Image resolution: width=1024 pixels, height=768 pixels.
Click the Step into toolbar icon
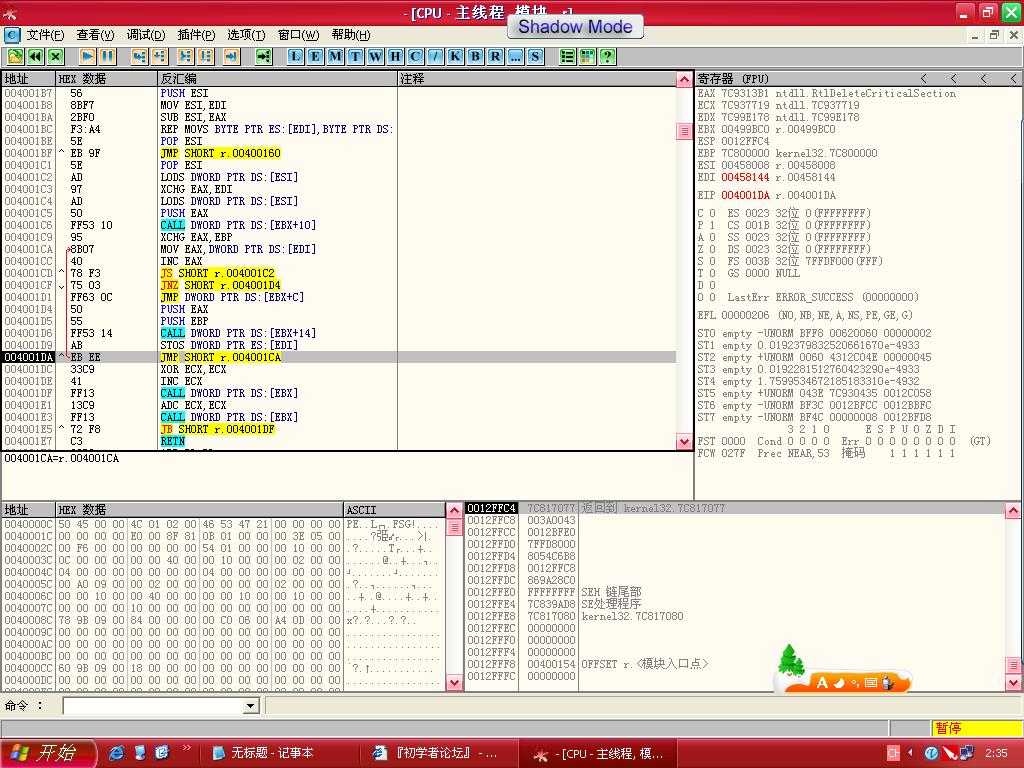tap(139, 56)
